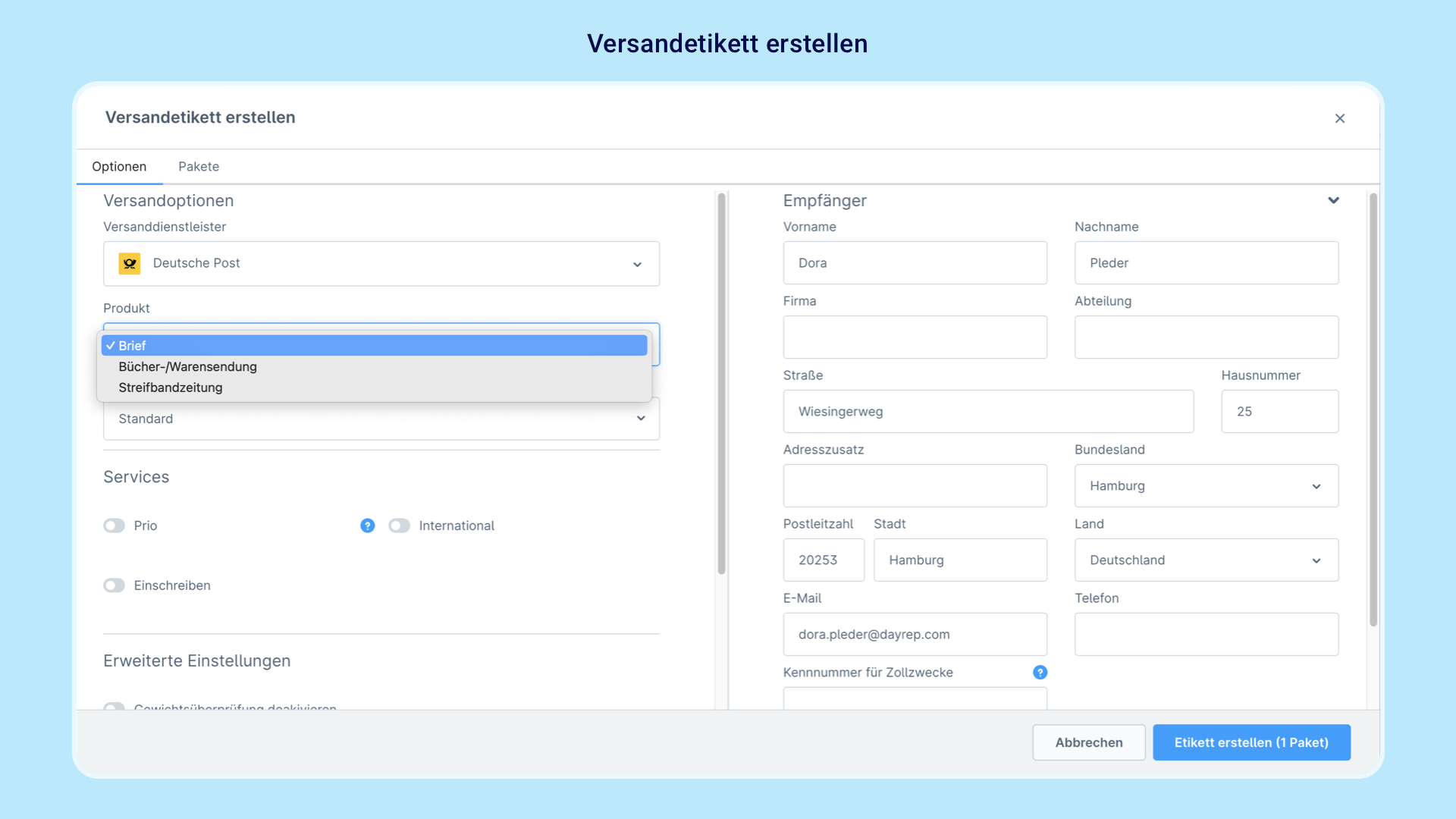
Task: Click the Empfänger heading text
Action: pyautogui.click(x=824, y=200)
